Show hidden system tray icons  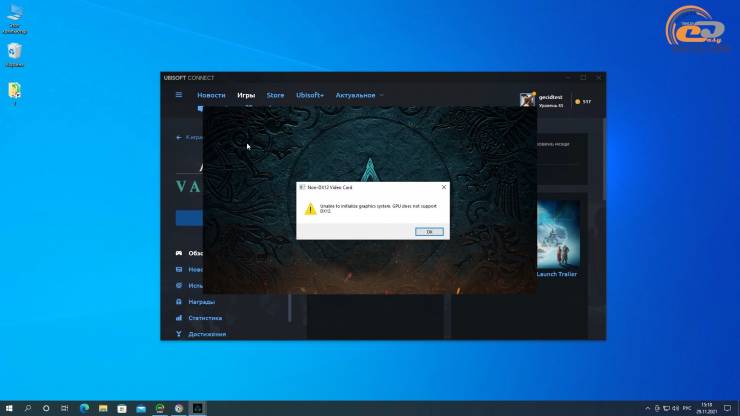[648, 408]
